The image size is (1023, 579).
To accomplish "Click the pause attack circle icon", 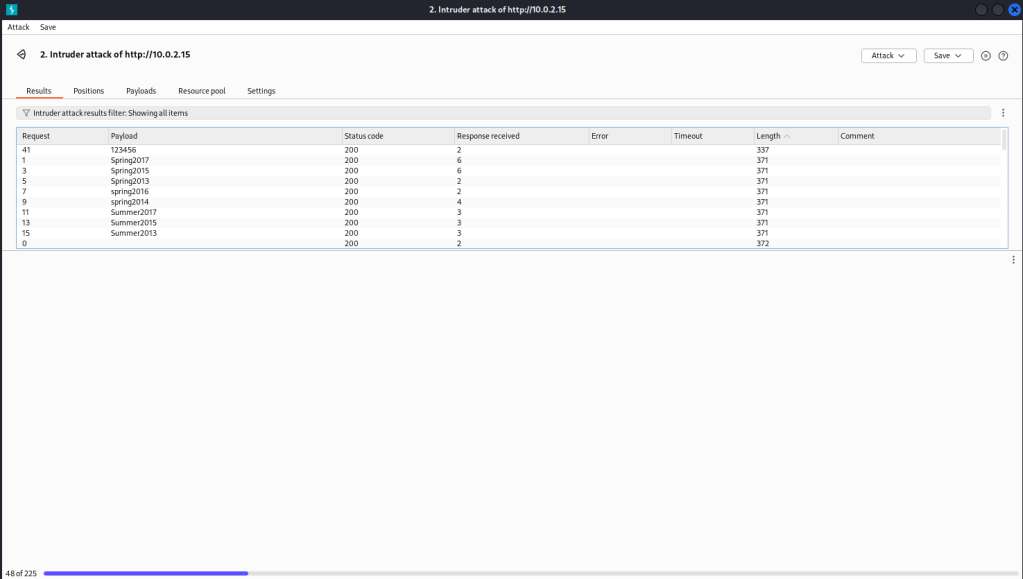I will (x=985, y=56).
